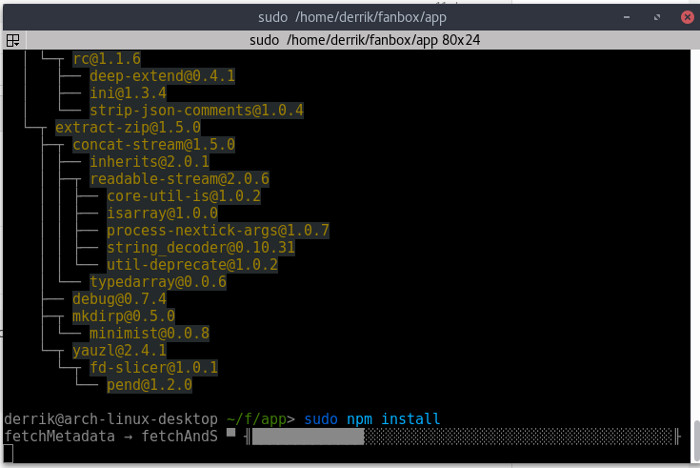The image size is (700, 468).
Task: Select the text debug@0.7.4
Action: pos(119,299)
